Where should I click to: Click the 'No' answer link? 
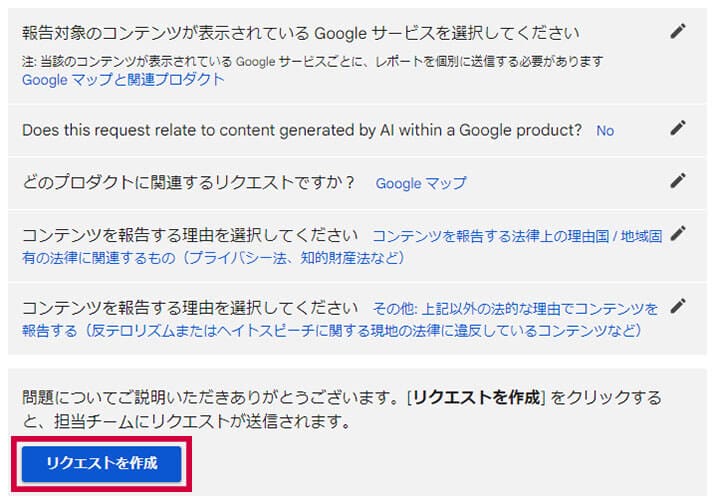[x=604, y=131]
